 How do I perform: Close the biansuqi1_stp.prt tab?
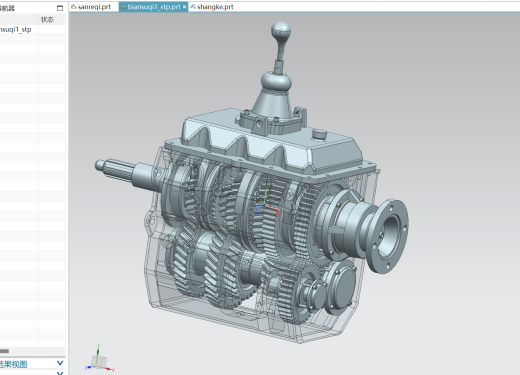point(185,7)
